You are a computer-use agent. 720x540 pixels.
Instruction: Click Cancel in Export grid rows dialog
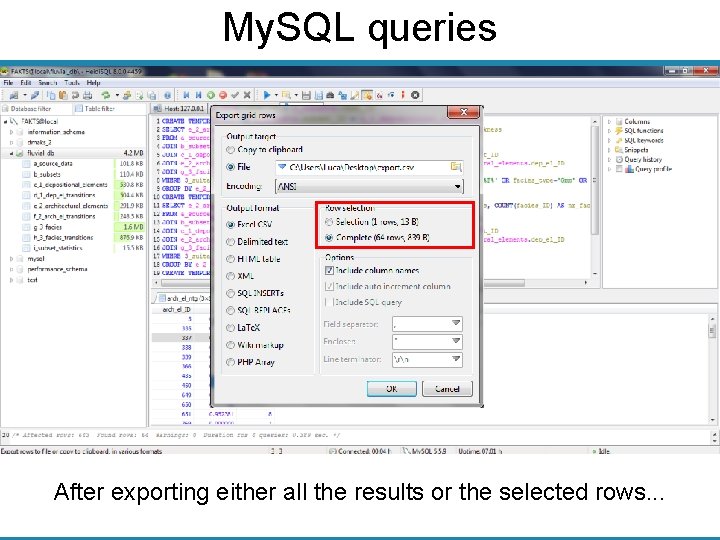tap(447, 389)
